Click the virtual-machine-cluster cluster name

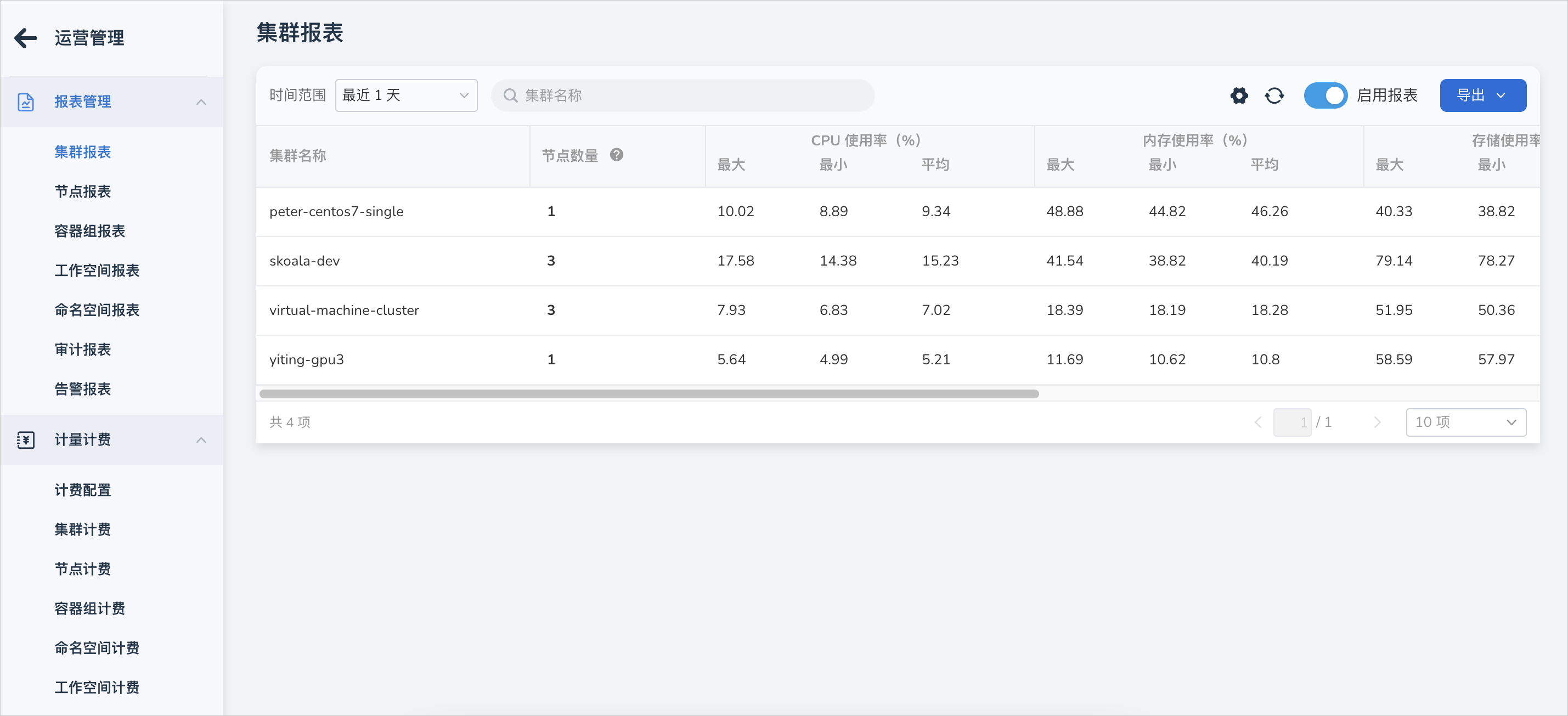[344, 310]
